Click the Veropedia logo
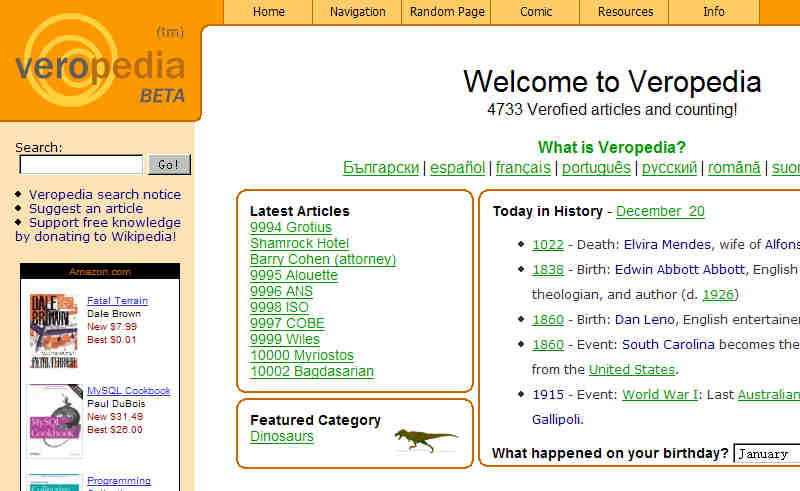 (100, 61)
